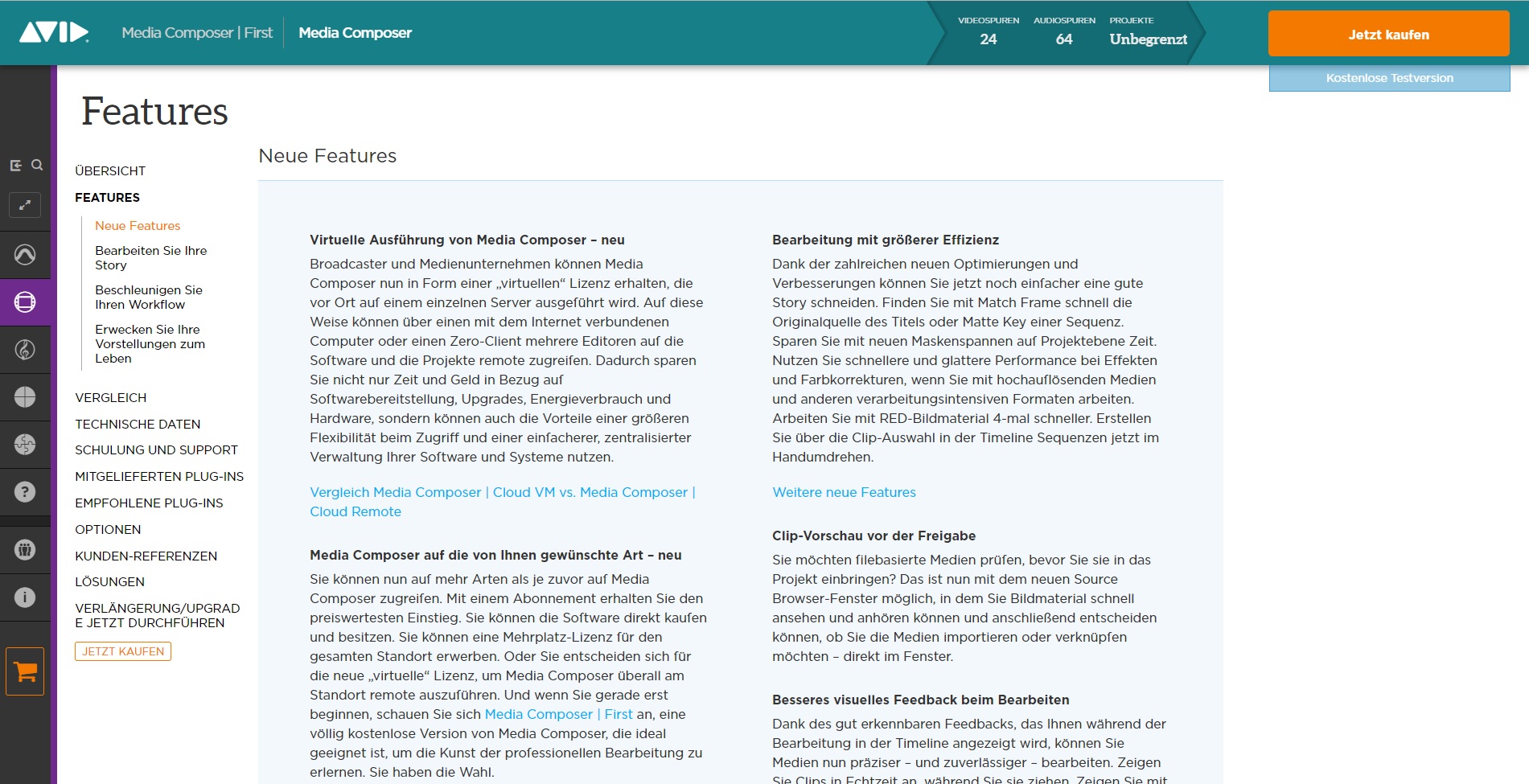Select the Media Composer header tab
Screen dimensions: 1529x784
(x=355, y=33)
